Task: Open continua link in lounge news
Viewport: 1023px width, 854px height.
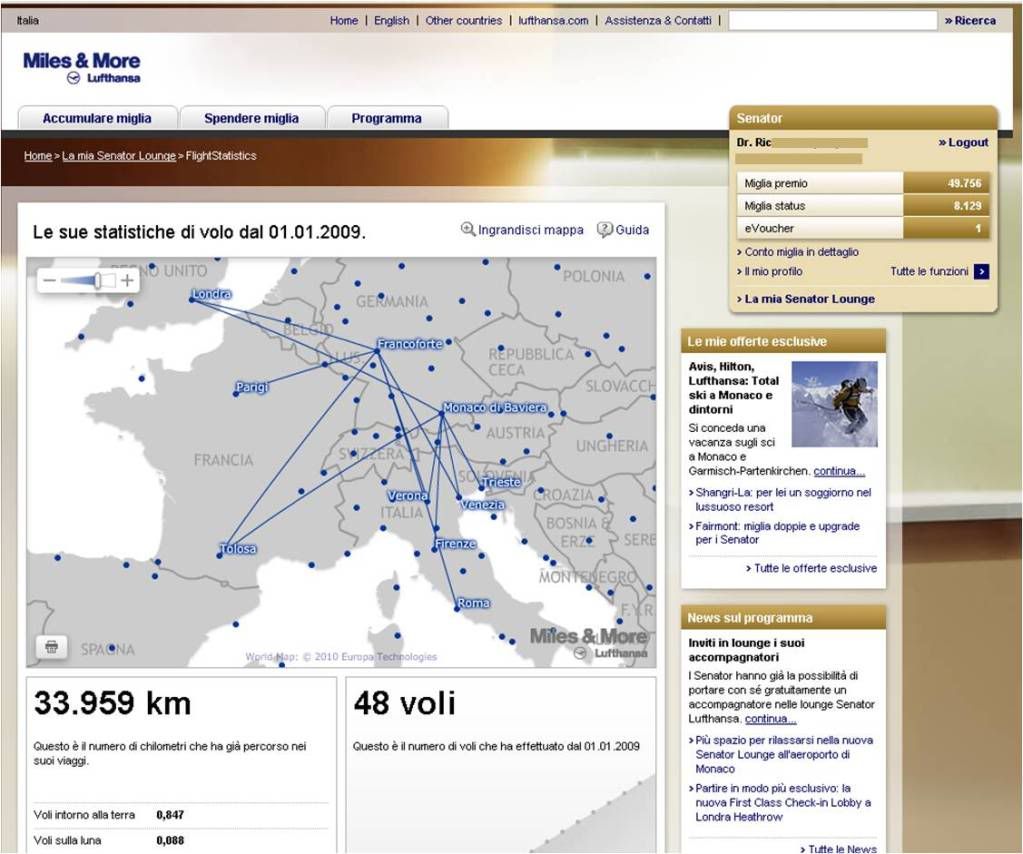Action: (771, 719)
